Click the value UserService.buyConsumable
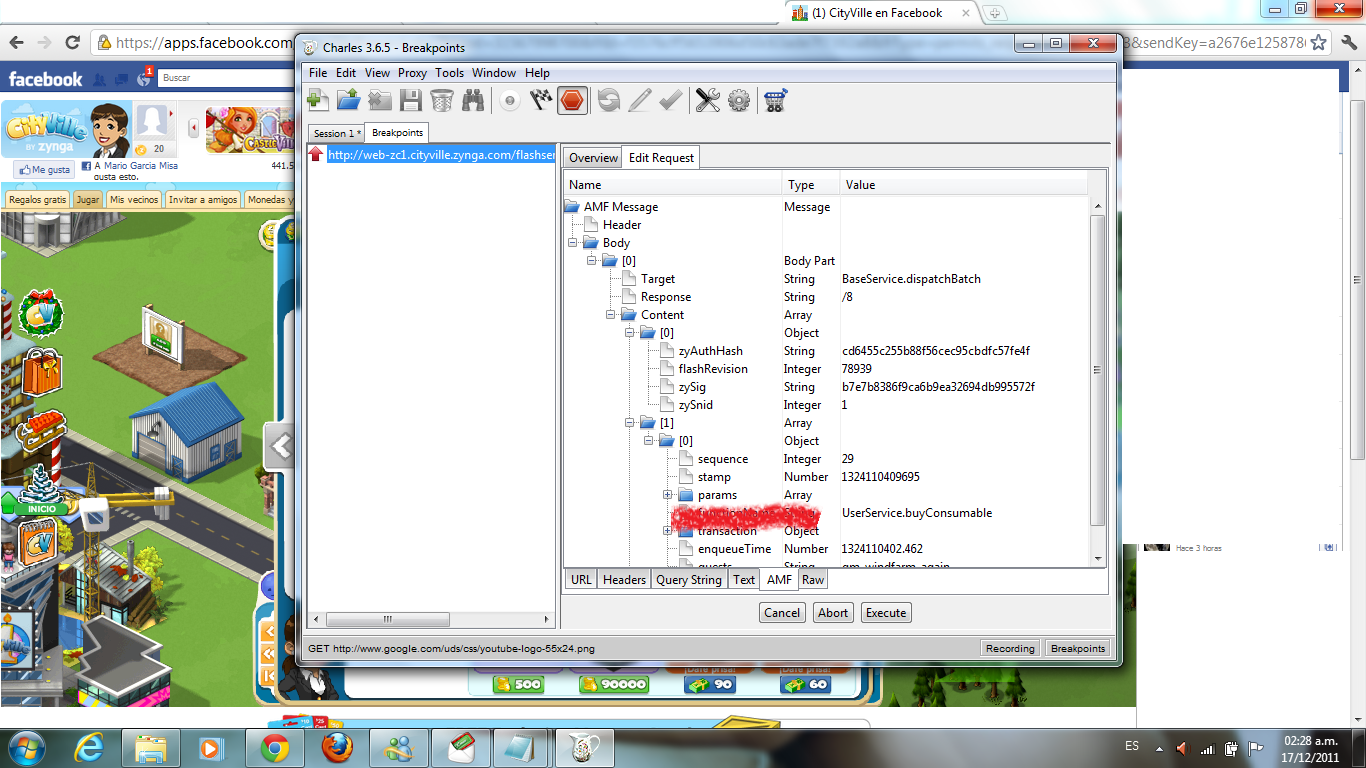Image resolution: width=1366 pixels, height=768 pixels. pyautogui.click(x=917, y=513)
